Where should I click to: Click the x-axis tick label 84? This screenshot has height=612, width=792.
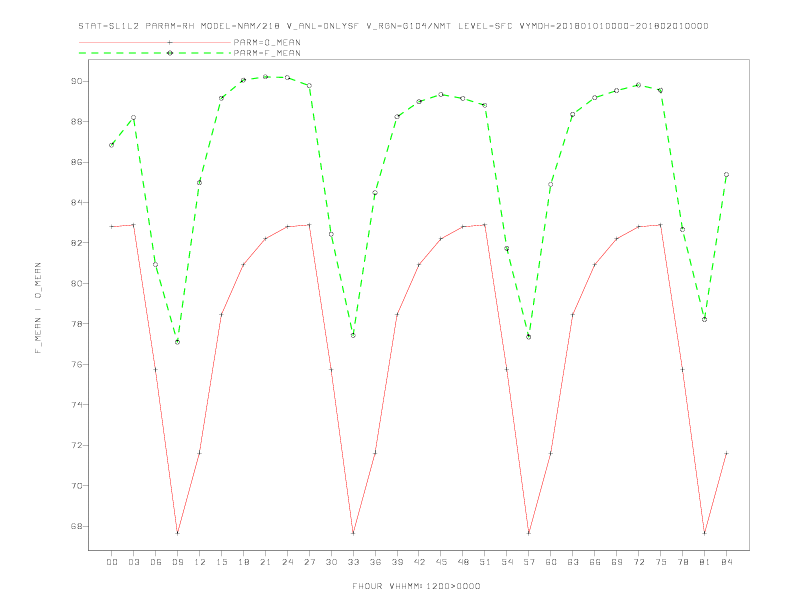pyautogui.click(x=726, y=562)
